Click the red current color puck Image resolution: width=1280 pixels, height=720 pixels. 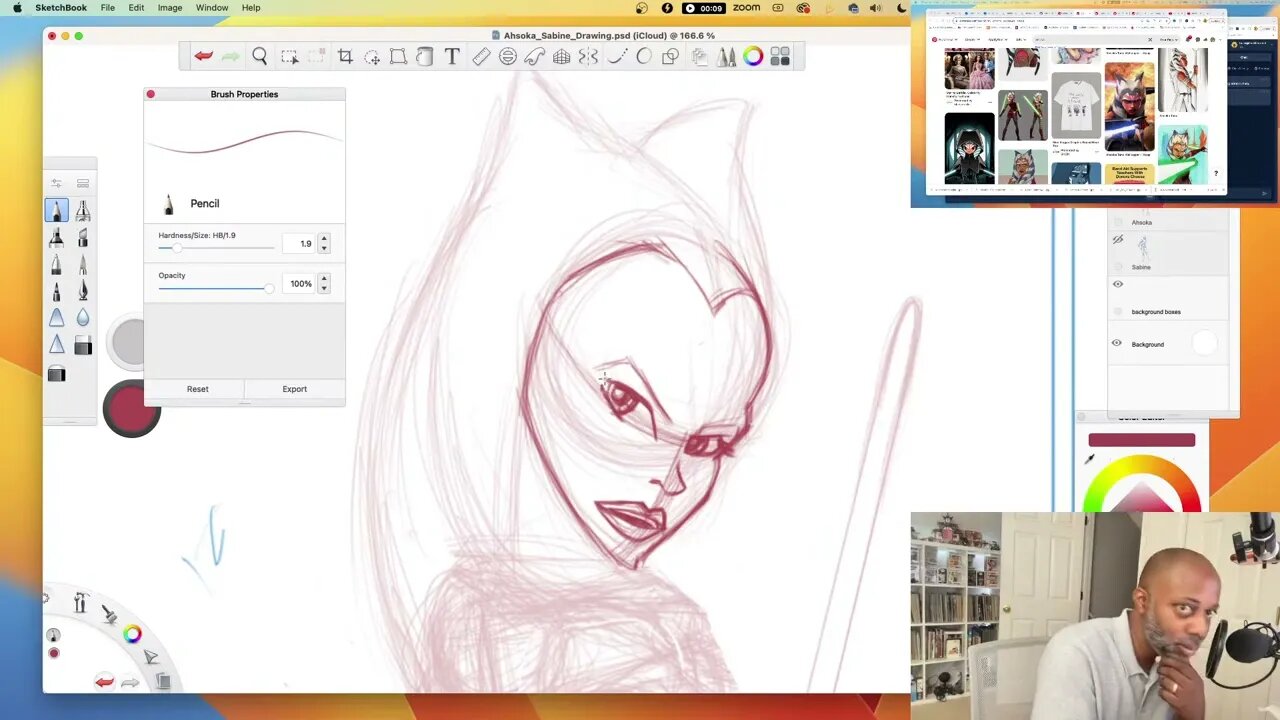[131, 409]
